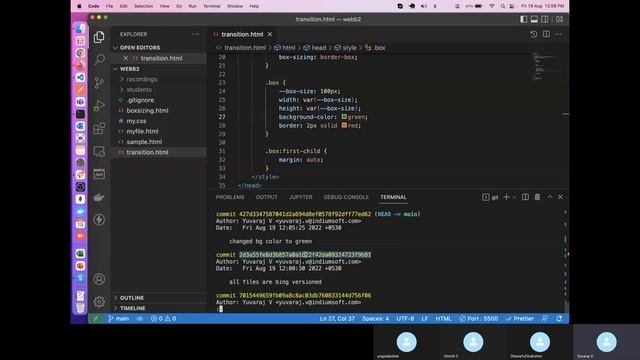
Task: Open the Thunder Client lightning icon
Action: click(99, 220)
